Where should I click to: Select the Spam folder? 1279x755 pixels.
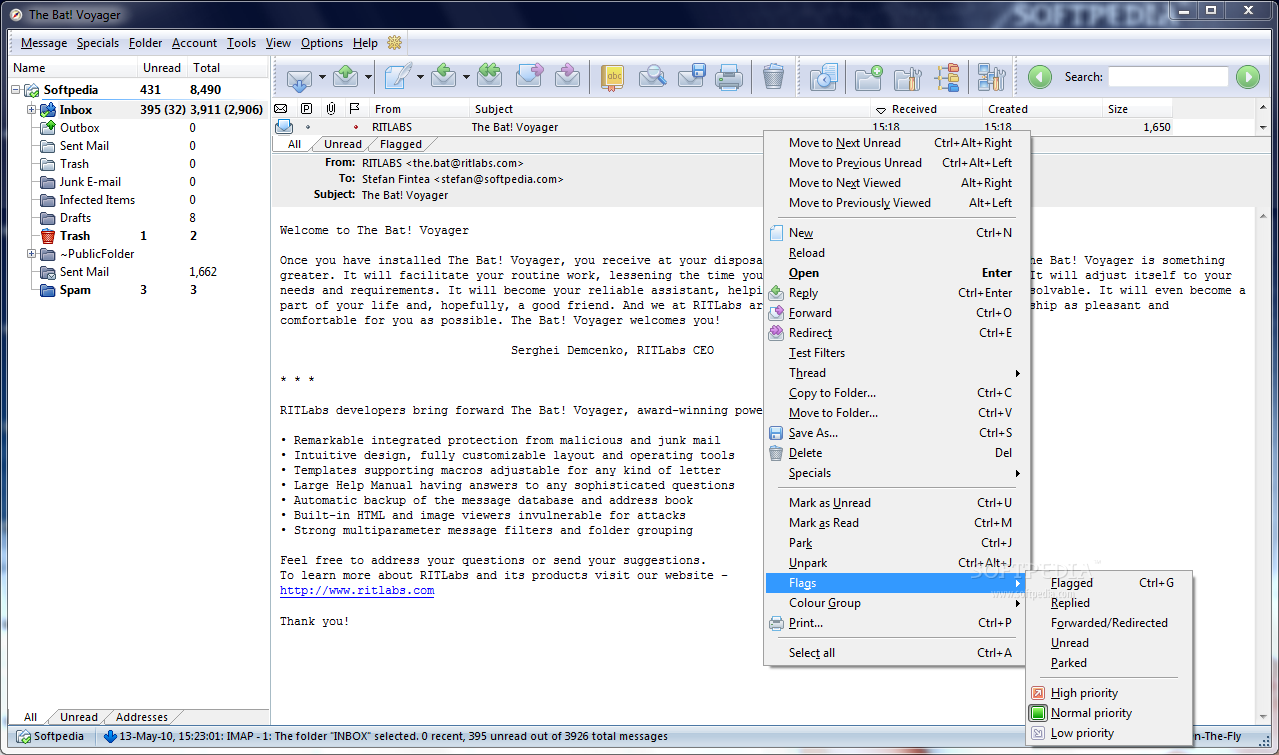(74, 290)
